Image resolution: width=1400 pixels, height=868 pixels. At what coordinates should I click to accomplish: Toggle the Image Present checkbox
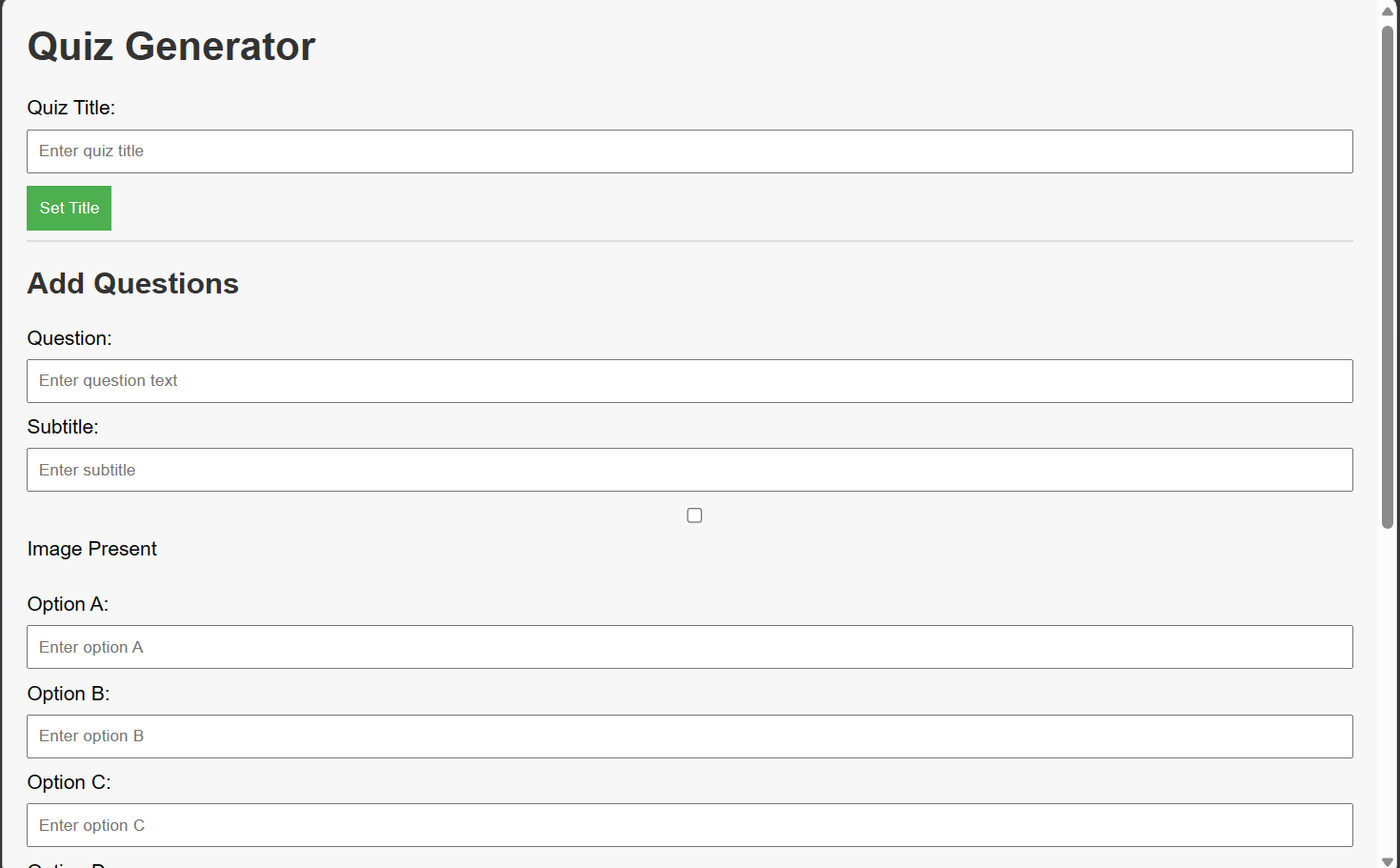coord(694,515)
